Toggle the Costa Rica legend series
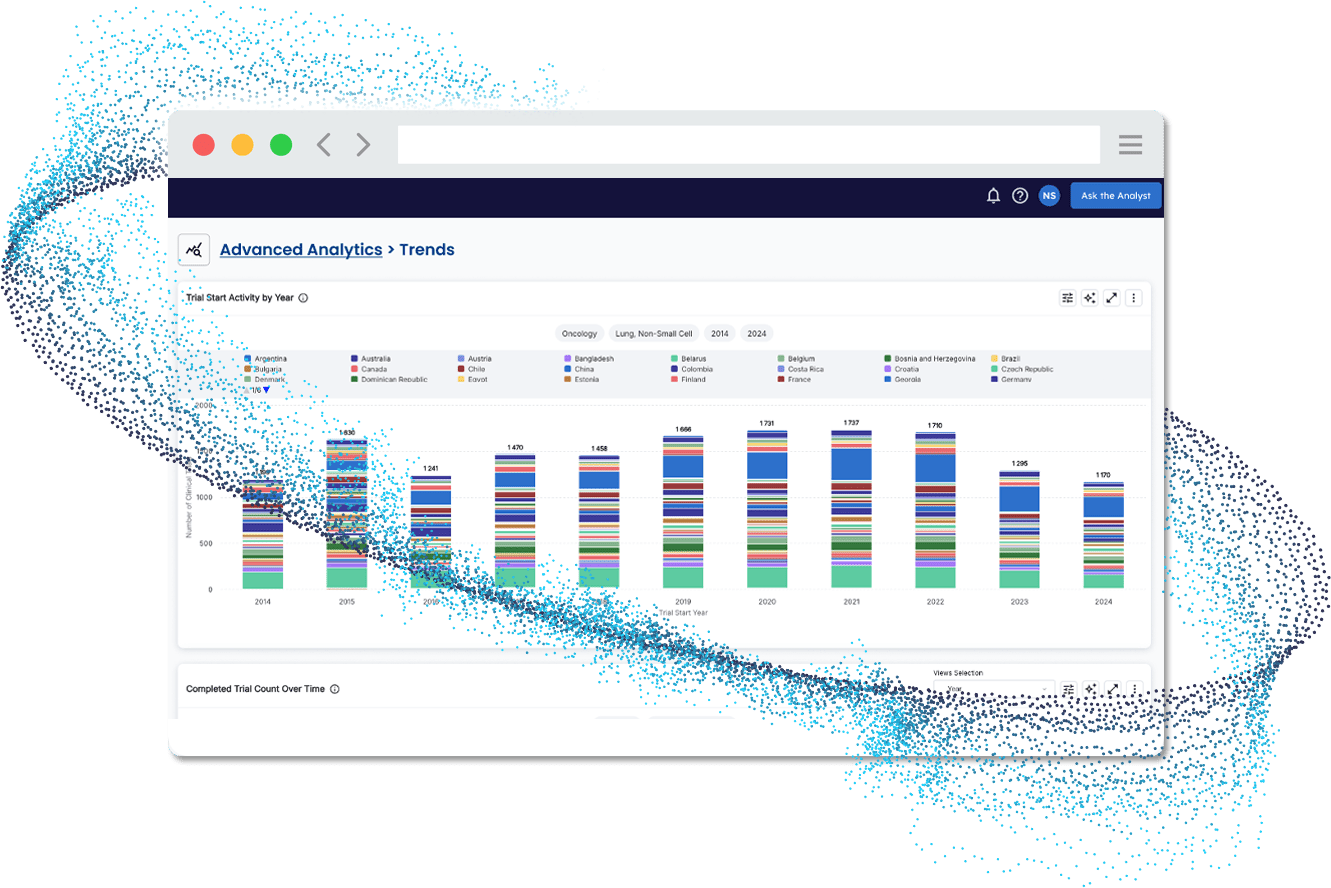 pyautogui.click(x=800, y=369)
